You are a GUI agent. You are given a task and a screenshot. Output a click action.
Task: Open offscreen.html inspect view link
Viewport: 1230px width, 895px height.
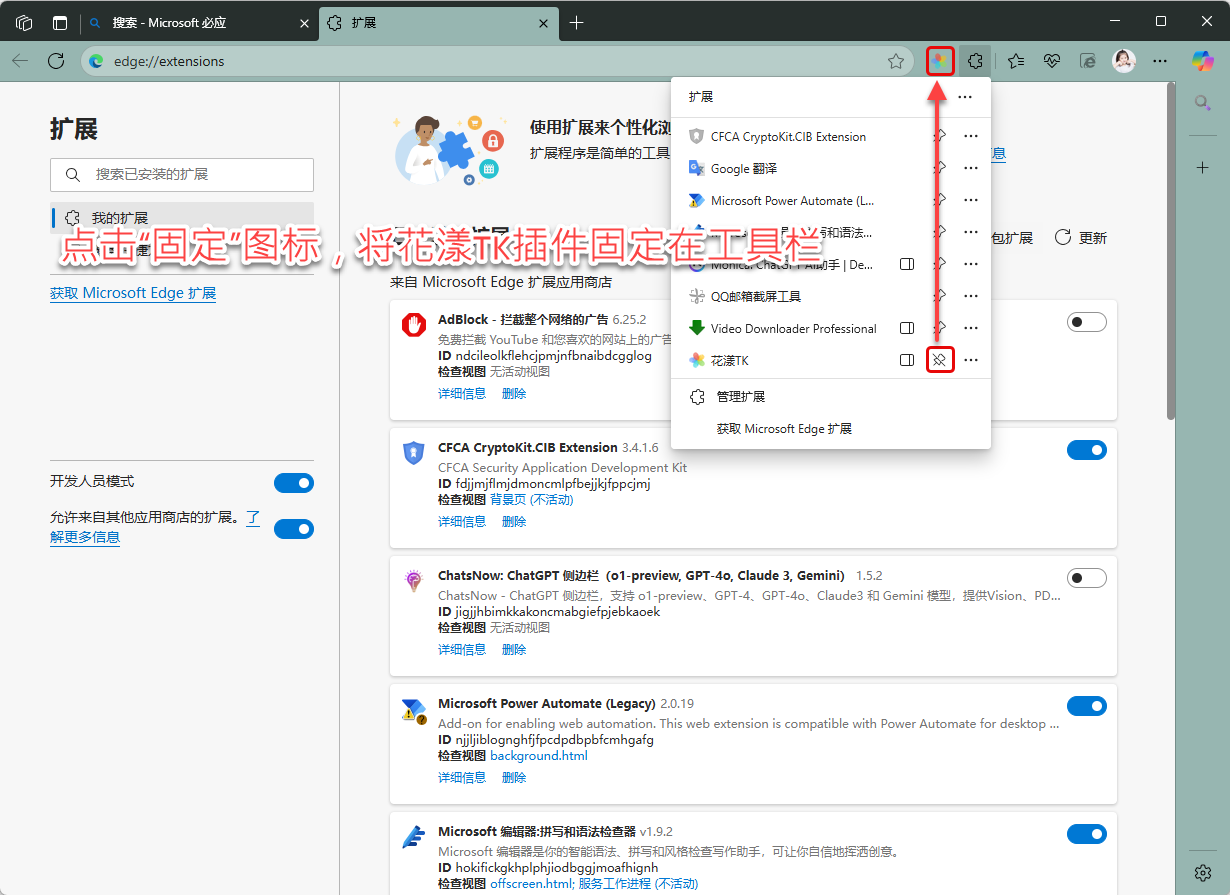pos(531,883)
